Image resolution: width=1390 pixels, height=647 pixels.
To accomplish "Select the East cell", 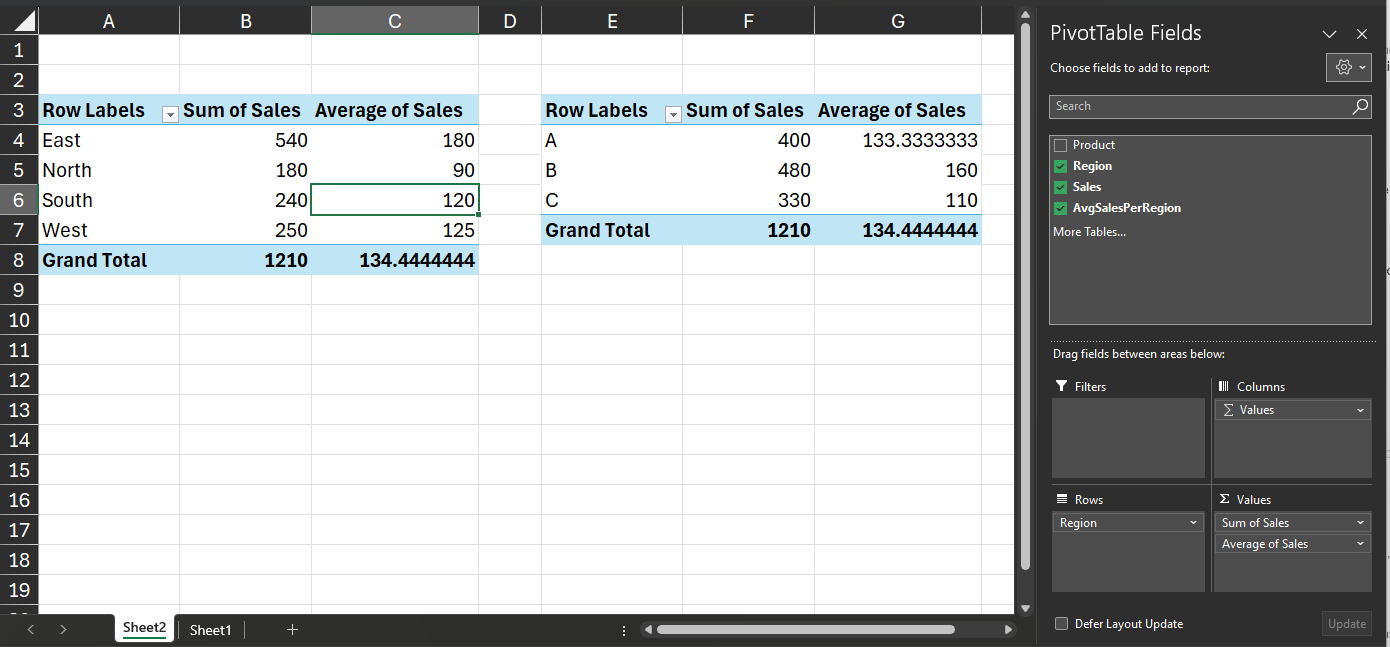I will [x=109, y=140].
